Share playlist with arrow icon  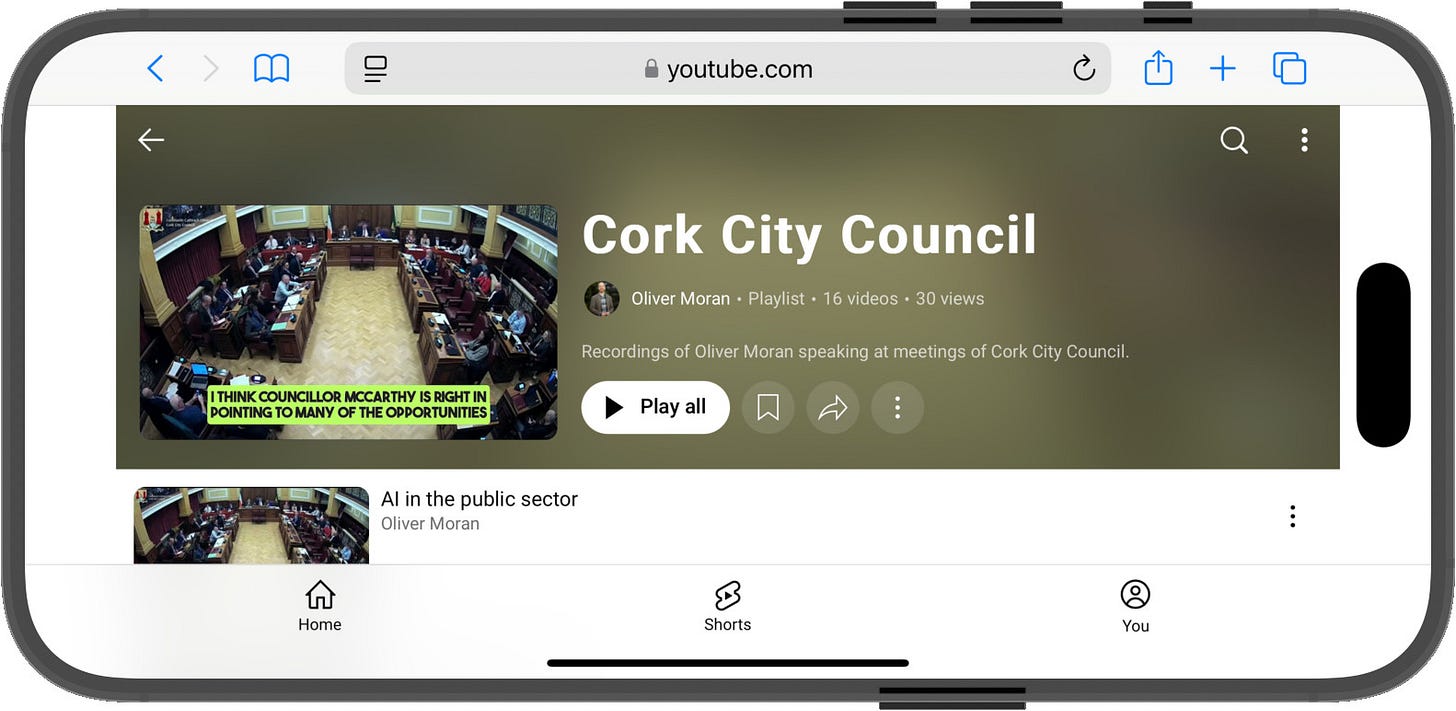tap(833, 407)
